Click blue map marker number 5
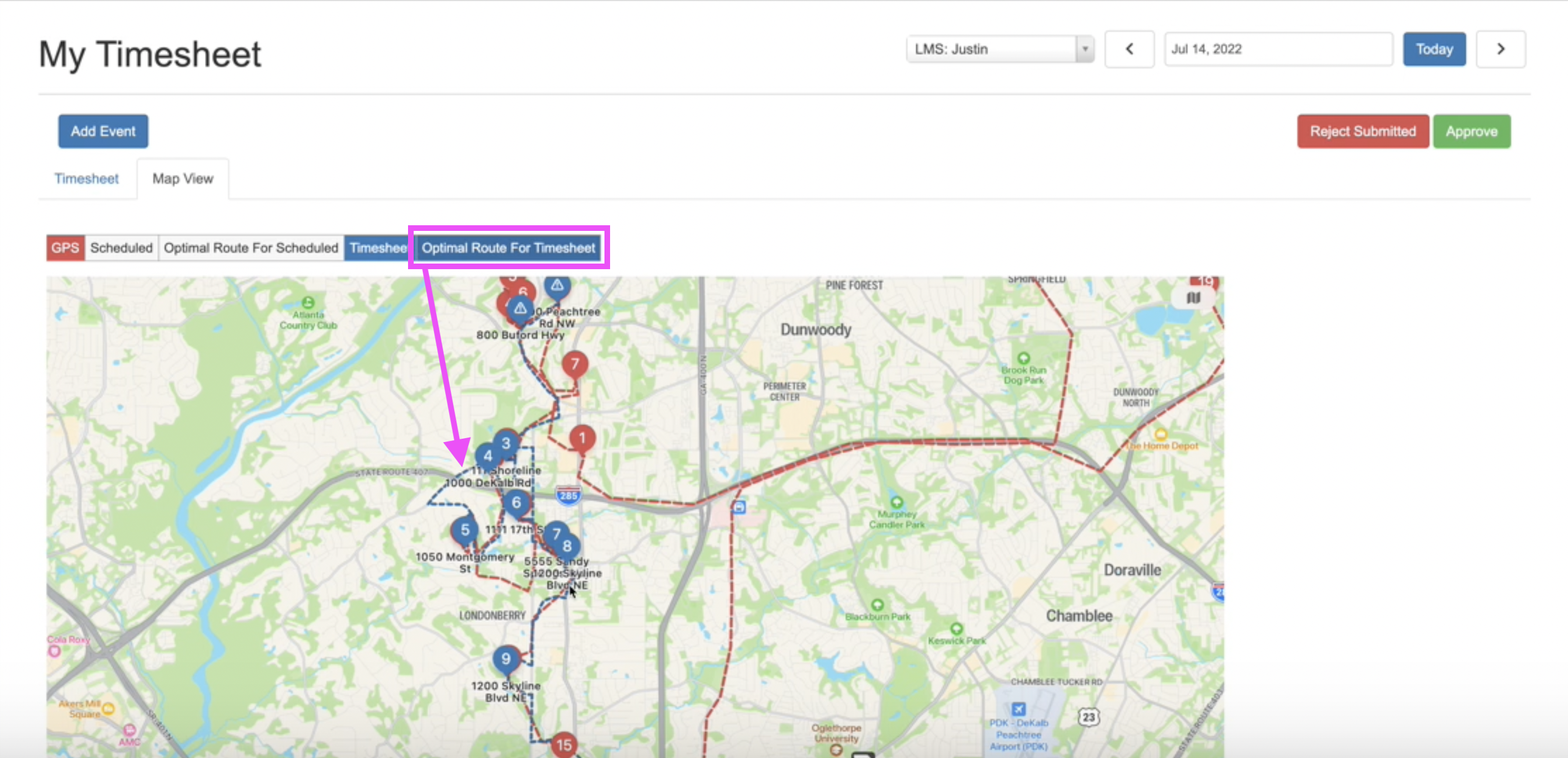The width and height of the screenshot is (1568, 758). (464, 530)
